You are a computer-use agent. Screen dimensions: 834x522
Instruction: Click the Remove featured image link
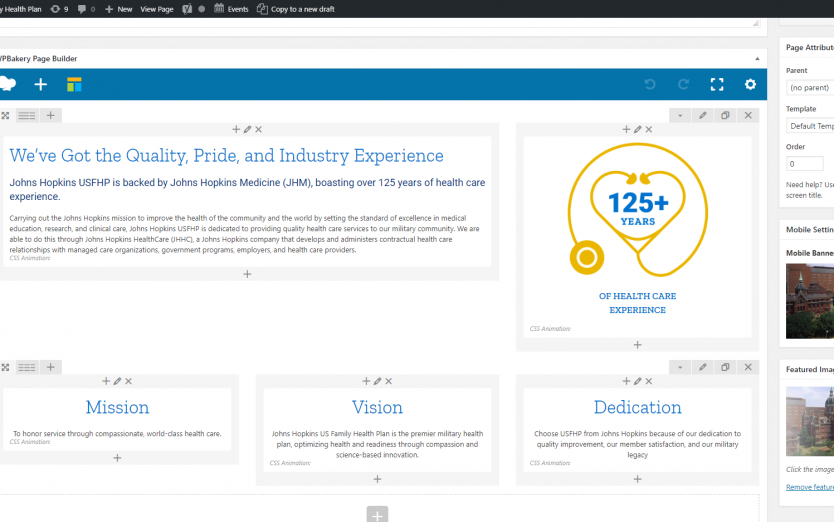[x=809, y=487]
